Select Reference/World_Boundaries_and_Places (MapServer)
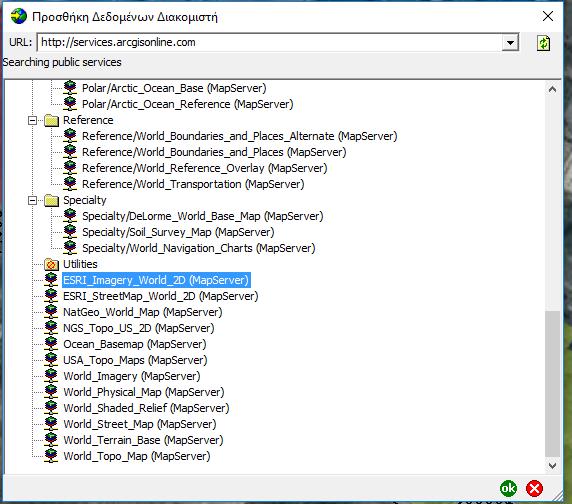This screenshot has width=572, height=504. [x=214, y=152]
